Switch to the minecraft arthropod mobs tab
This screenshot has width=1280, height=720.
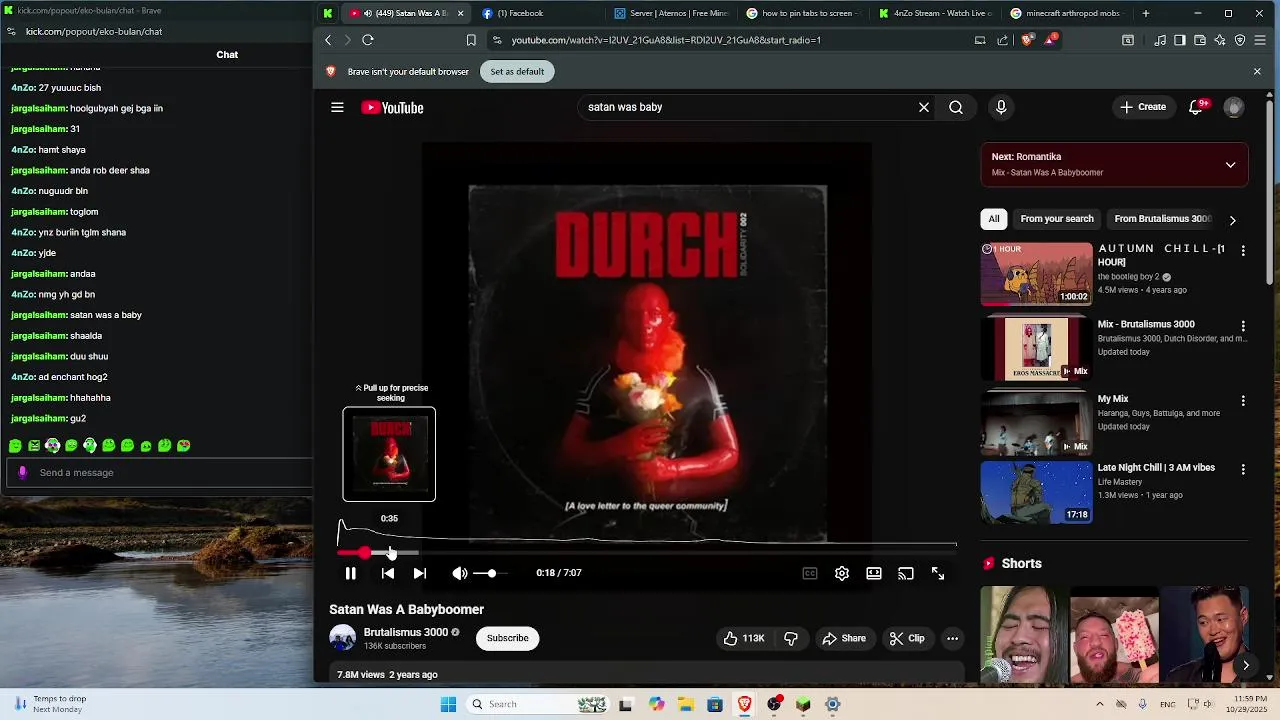1066,14
